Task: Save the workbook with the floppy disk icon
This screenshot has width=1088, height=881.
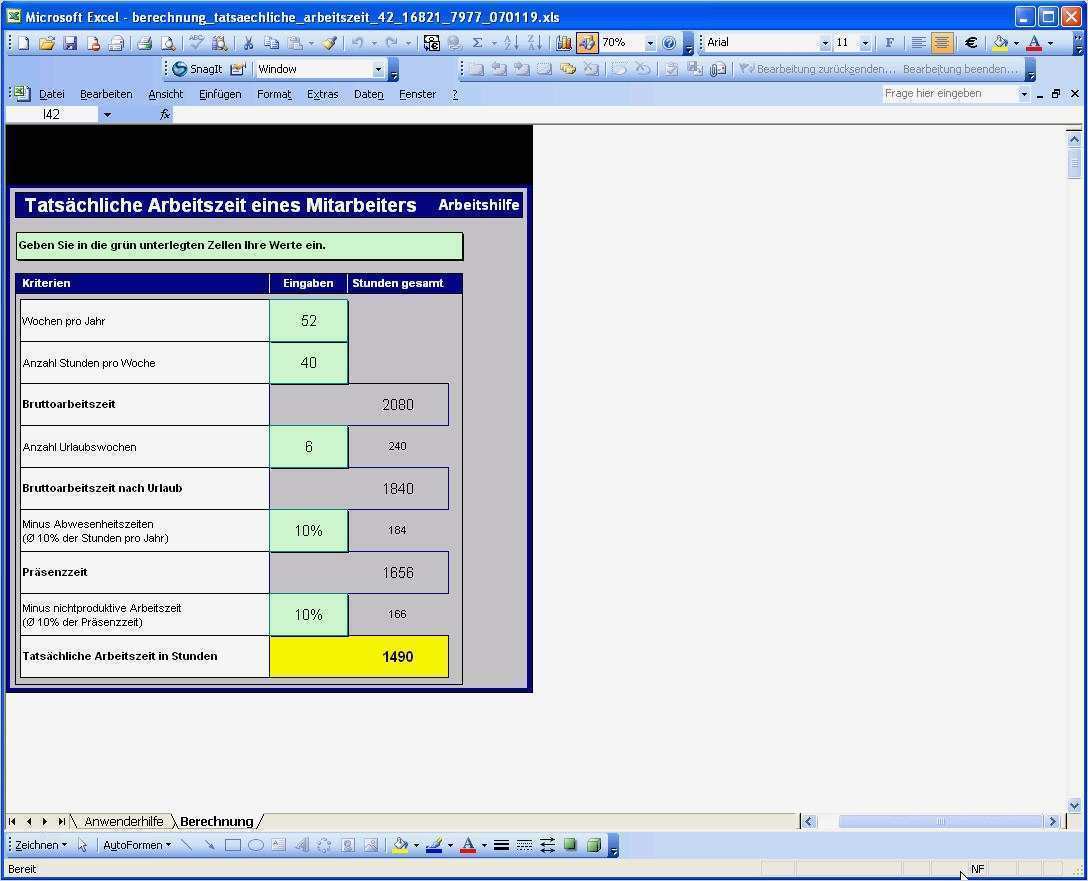Action: click(69, 43)
